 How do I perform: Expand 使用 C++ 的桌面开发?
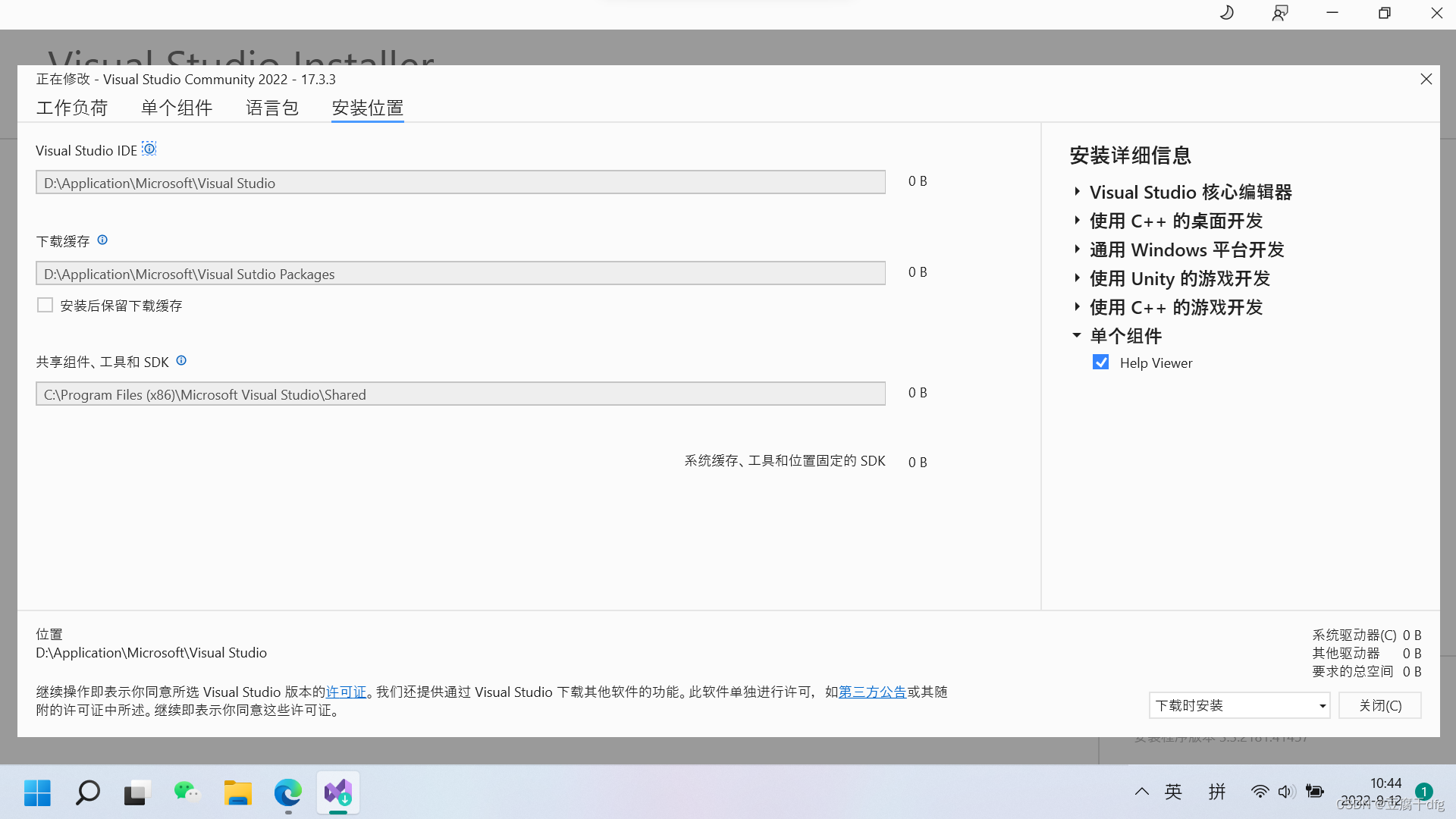click(1078, 220)
